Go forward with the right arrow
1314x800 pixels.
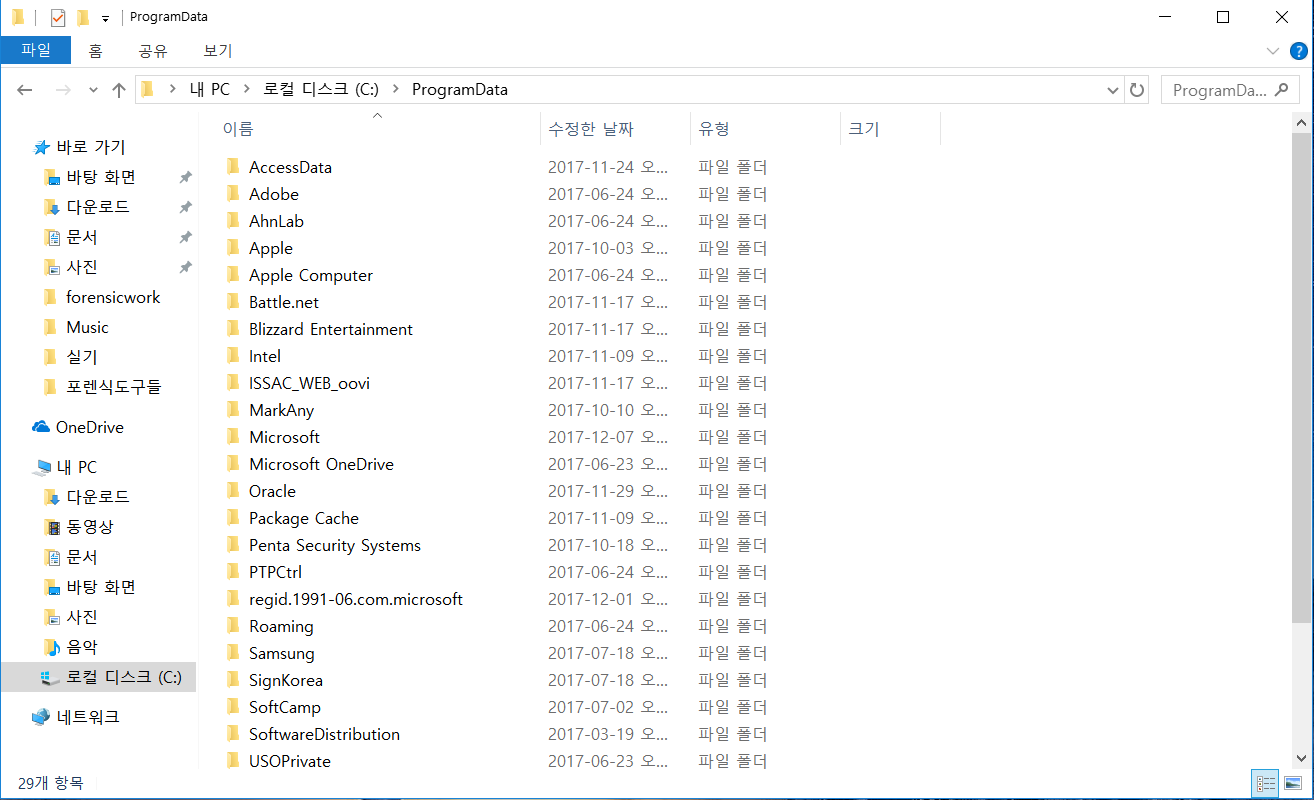63,90
